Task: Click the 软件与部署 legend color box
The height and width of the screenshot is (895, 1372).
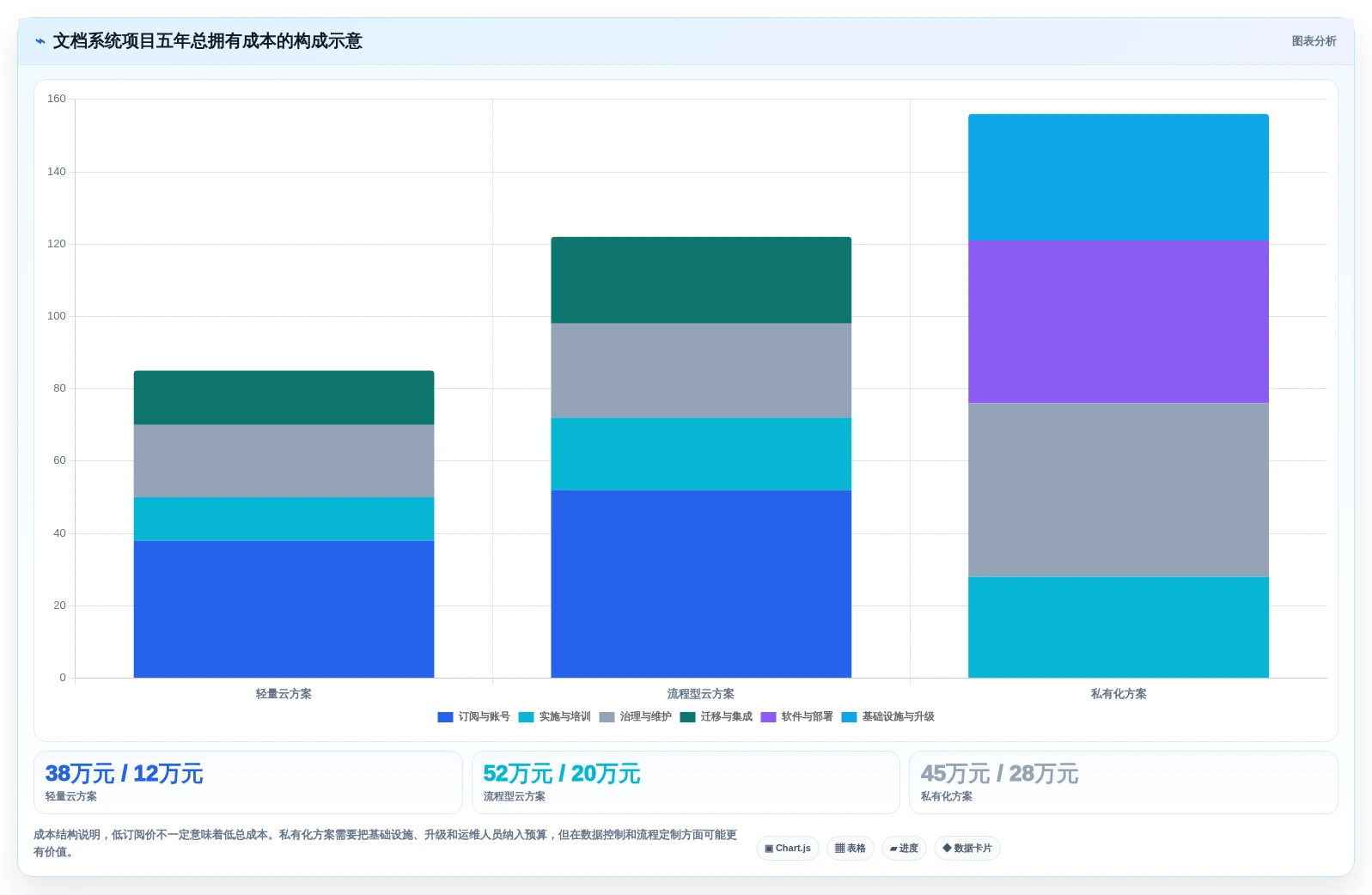Action: point(768,717)
